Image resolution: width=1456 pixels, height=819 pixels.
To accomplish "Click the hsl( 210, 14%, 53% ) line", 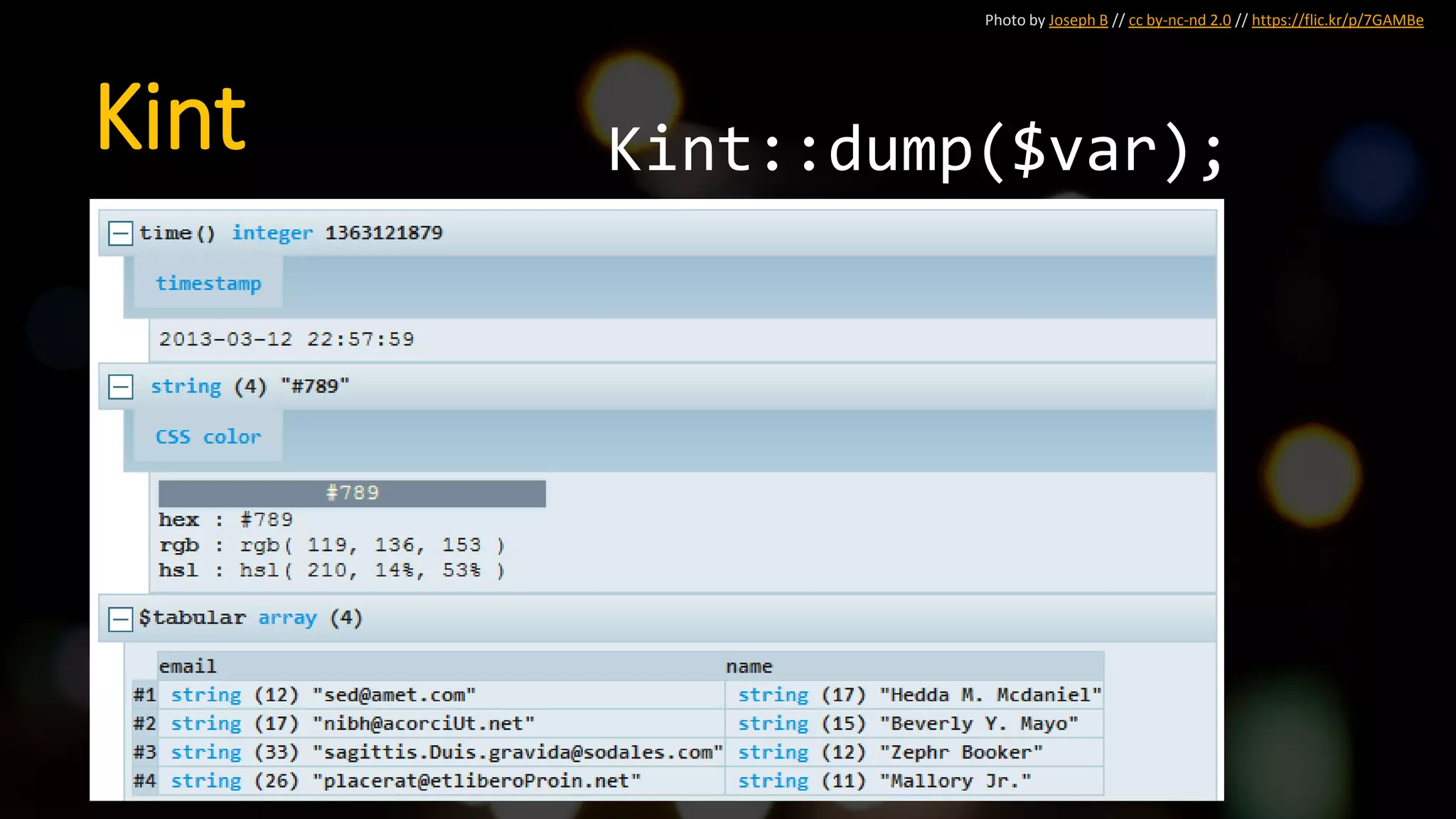I will click(331, 570).
